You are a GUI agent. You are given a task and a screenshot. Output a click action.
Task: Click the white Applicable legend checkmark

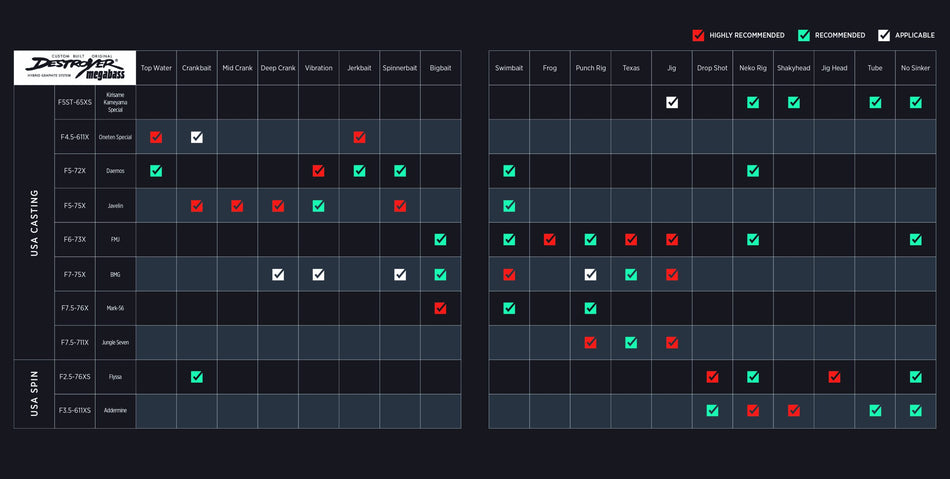click(884, 35)
